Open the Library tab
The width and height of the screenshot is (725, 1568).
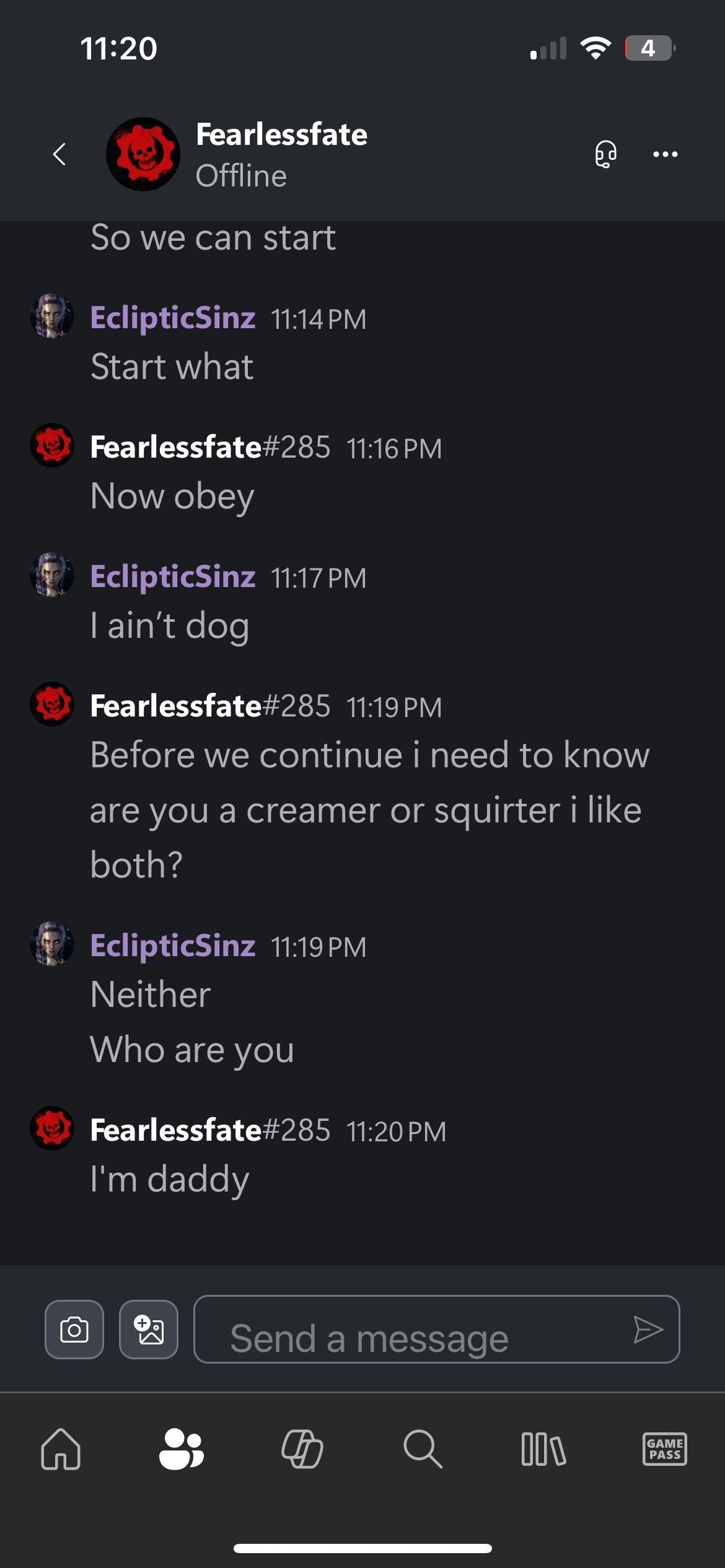(543, 1449)
